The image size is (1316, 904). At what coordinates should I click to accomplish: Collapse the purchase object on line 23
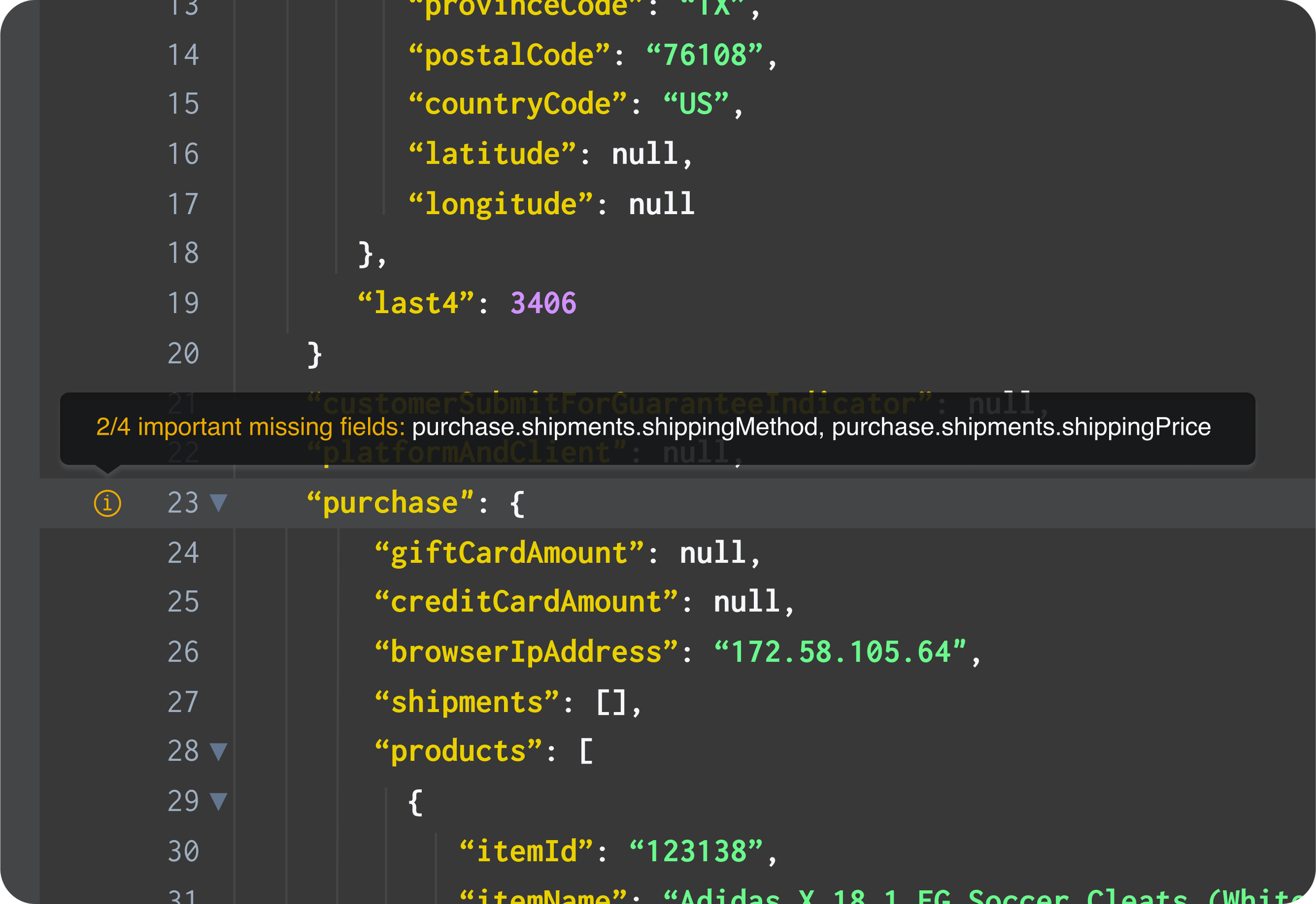(x=218, y=503)
